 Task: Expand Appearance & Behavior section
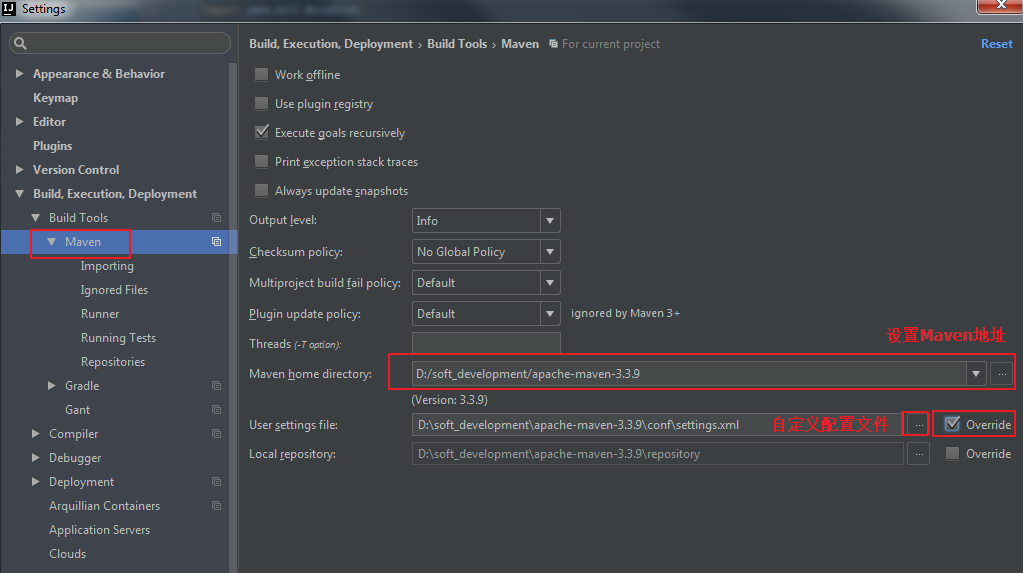point(20,74)
